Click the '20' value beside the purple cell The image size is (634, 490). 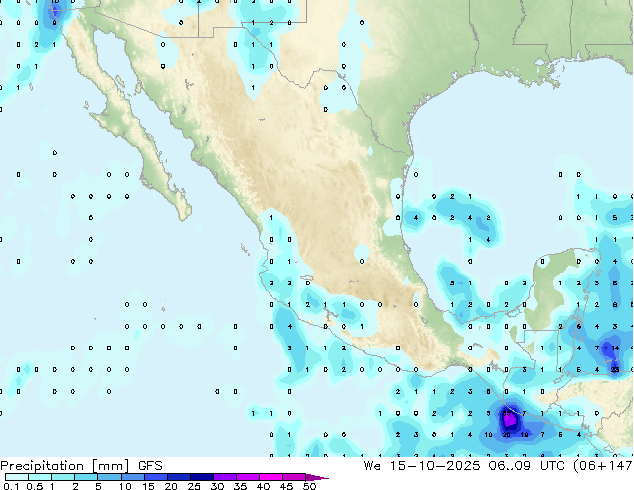coord(507,435)
